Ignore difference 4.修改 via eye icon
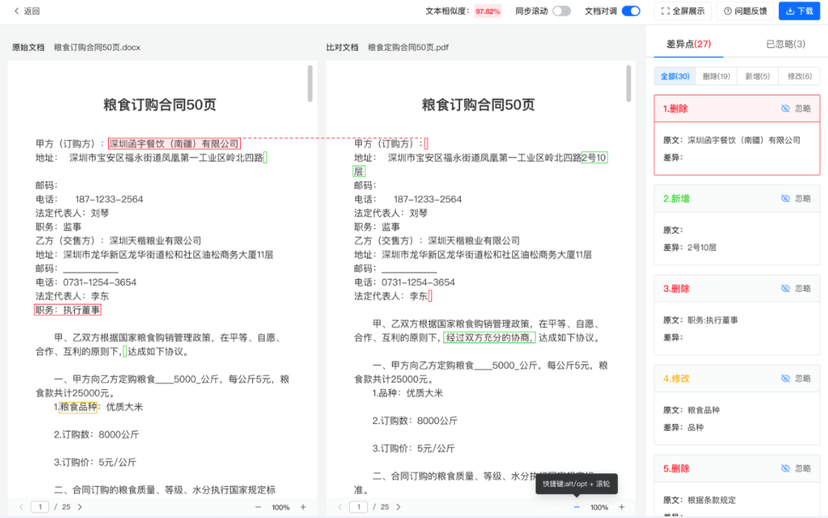 pos(786,379)
